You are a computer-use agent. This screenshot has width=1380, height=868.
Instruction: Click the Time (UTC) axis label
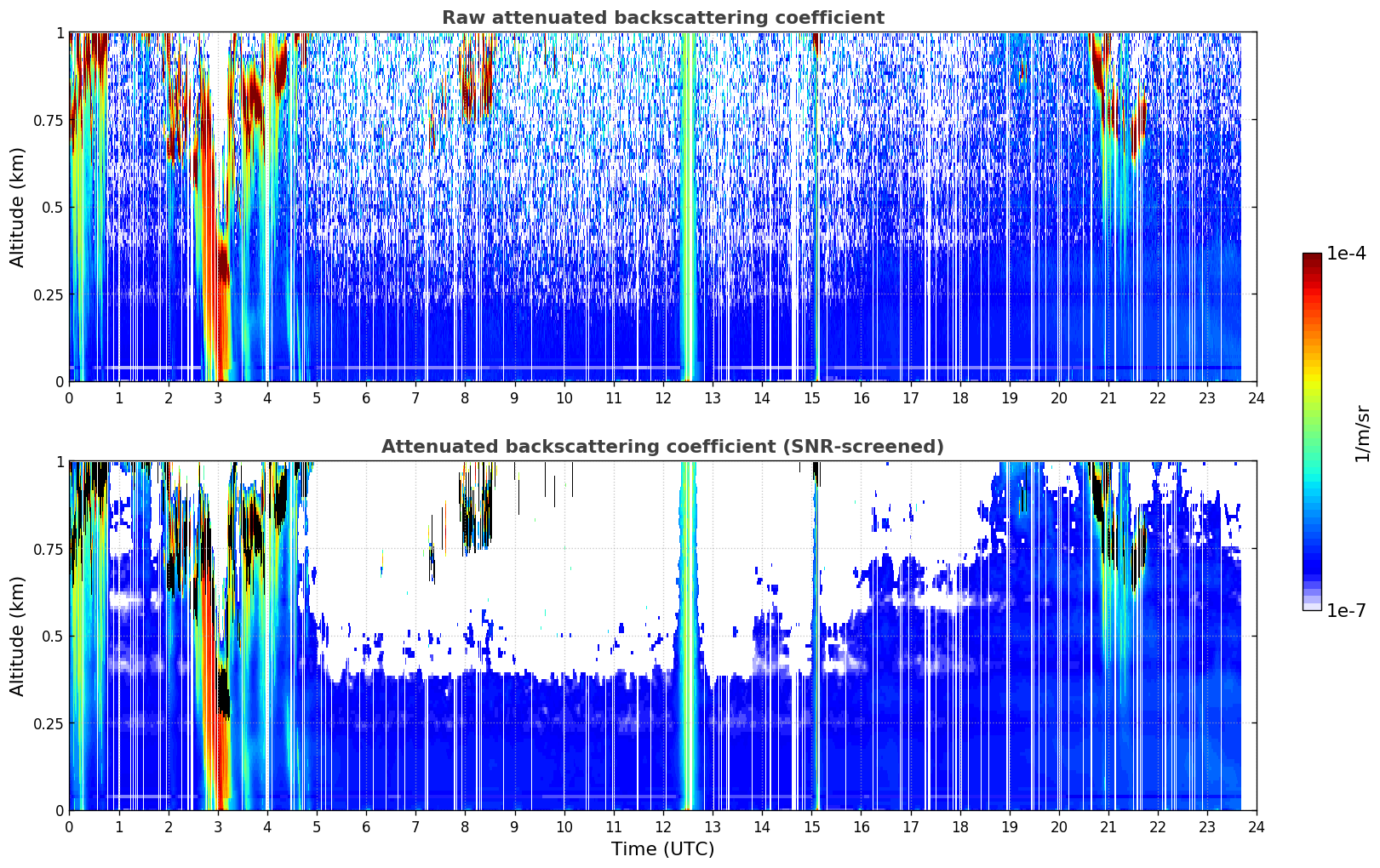662,849
